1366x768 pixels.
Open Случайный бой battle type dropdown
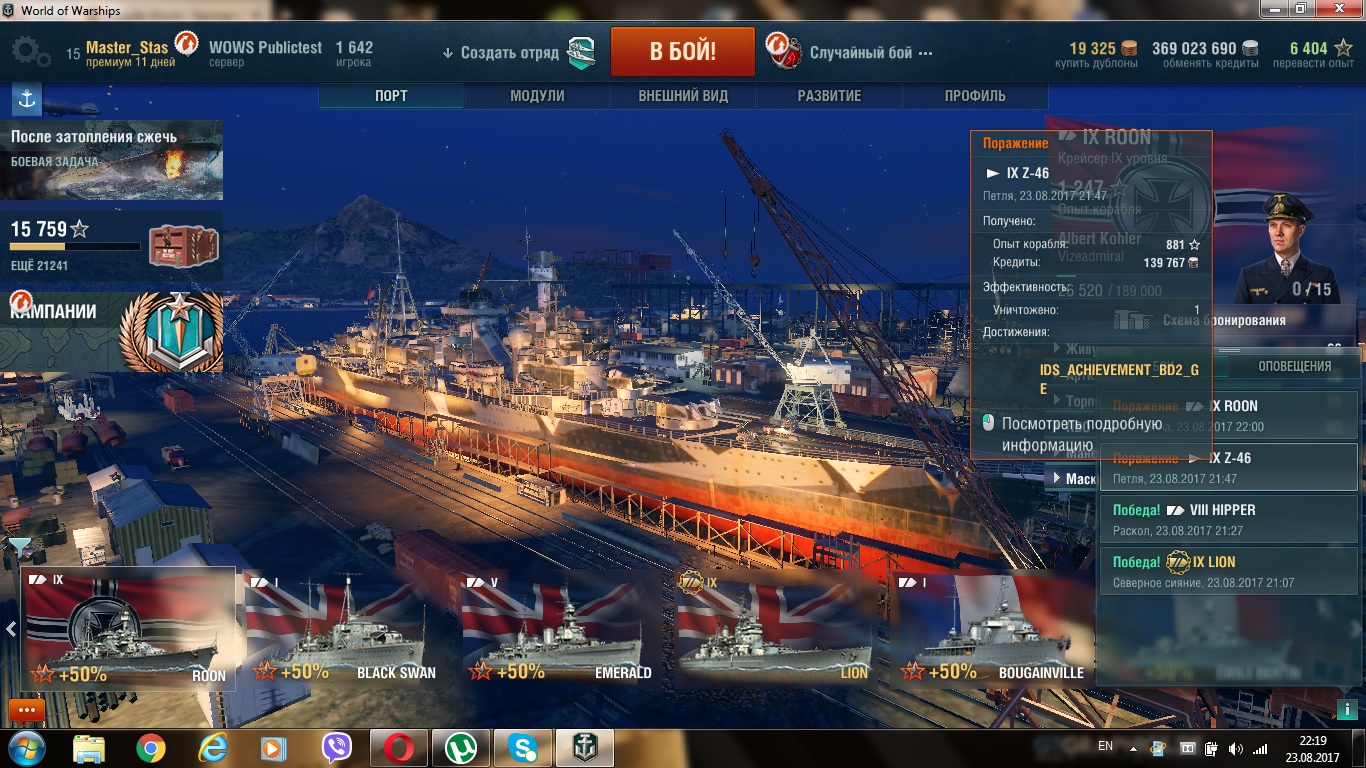point(870,53)
